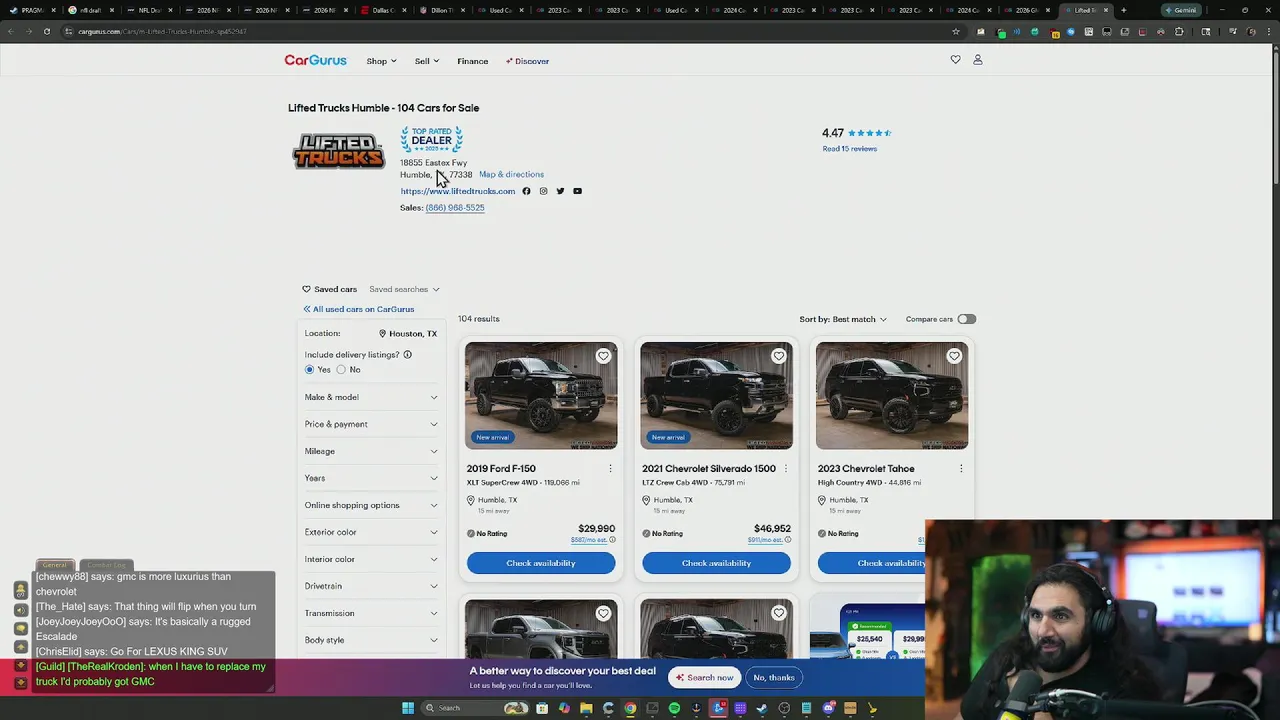Open the Shop menu
This screenshot has width=1280, height=720.
381,61
